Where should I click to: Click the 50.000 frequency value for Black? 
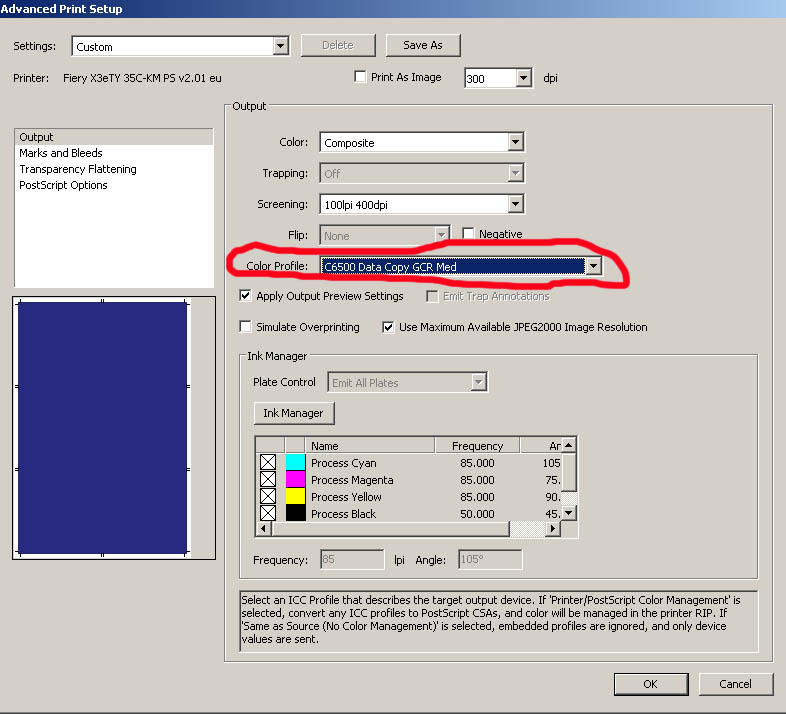[x=477, y=514]
